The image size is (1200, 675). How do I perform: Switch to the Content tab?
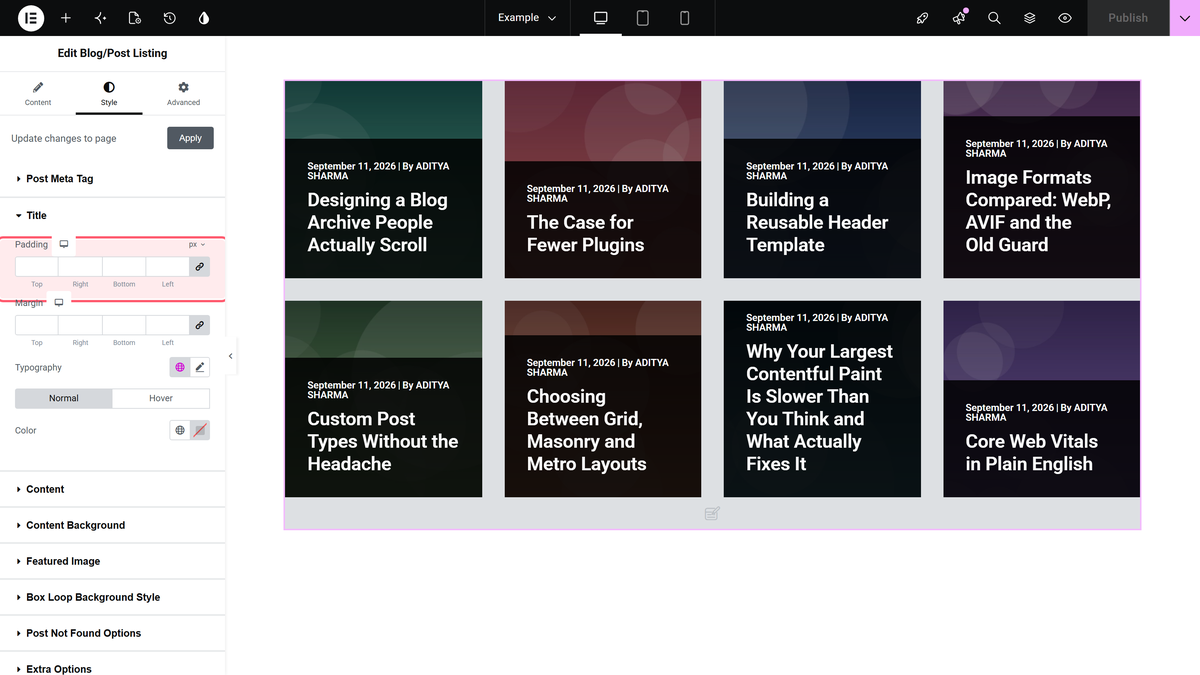coord(38,94)
